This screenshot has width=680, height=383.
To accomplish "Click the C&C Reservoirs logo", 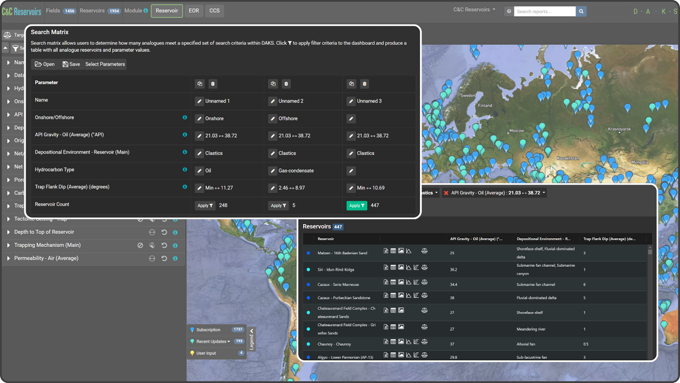I will pos(21,11).
